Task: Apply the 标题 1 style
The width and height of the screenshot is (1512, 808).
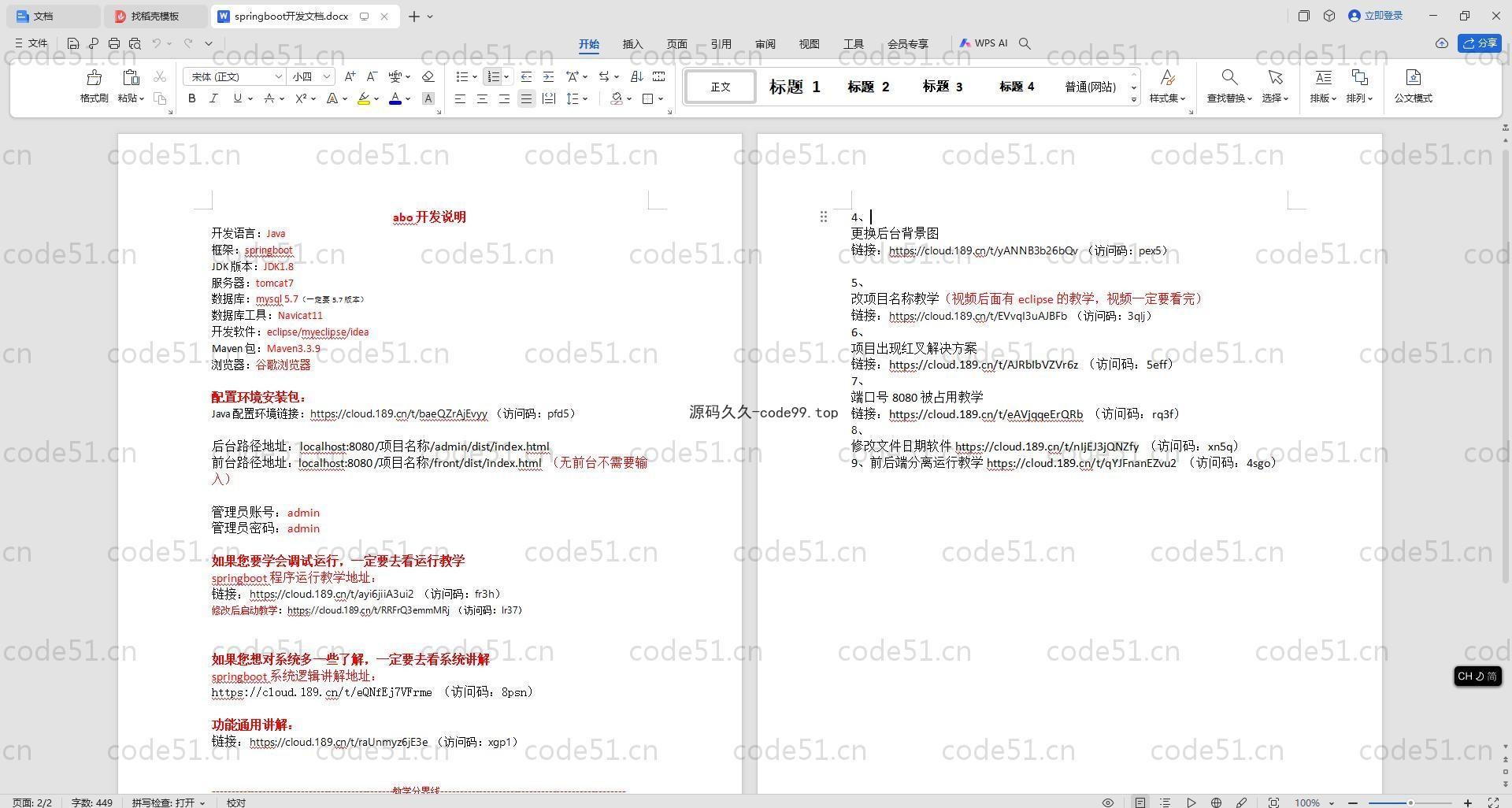Action: [795, 87]
